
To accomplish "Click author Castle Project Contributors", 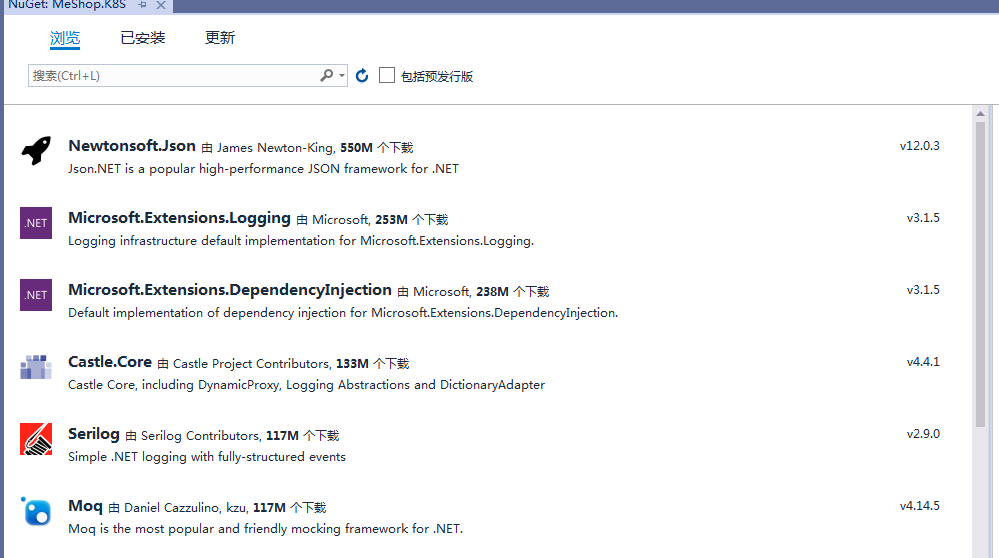I will [x=252, y=364].
